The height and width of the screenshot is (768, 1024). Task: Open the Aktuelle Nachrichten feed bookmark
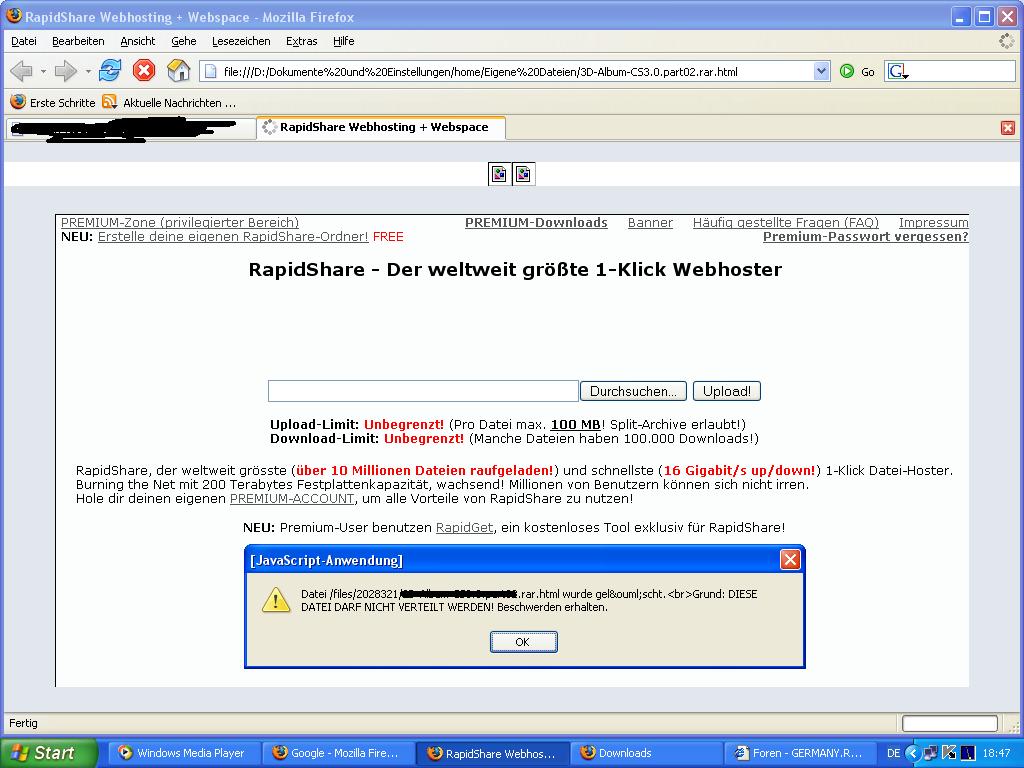[x=169, y=103]
